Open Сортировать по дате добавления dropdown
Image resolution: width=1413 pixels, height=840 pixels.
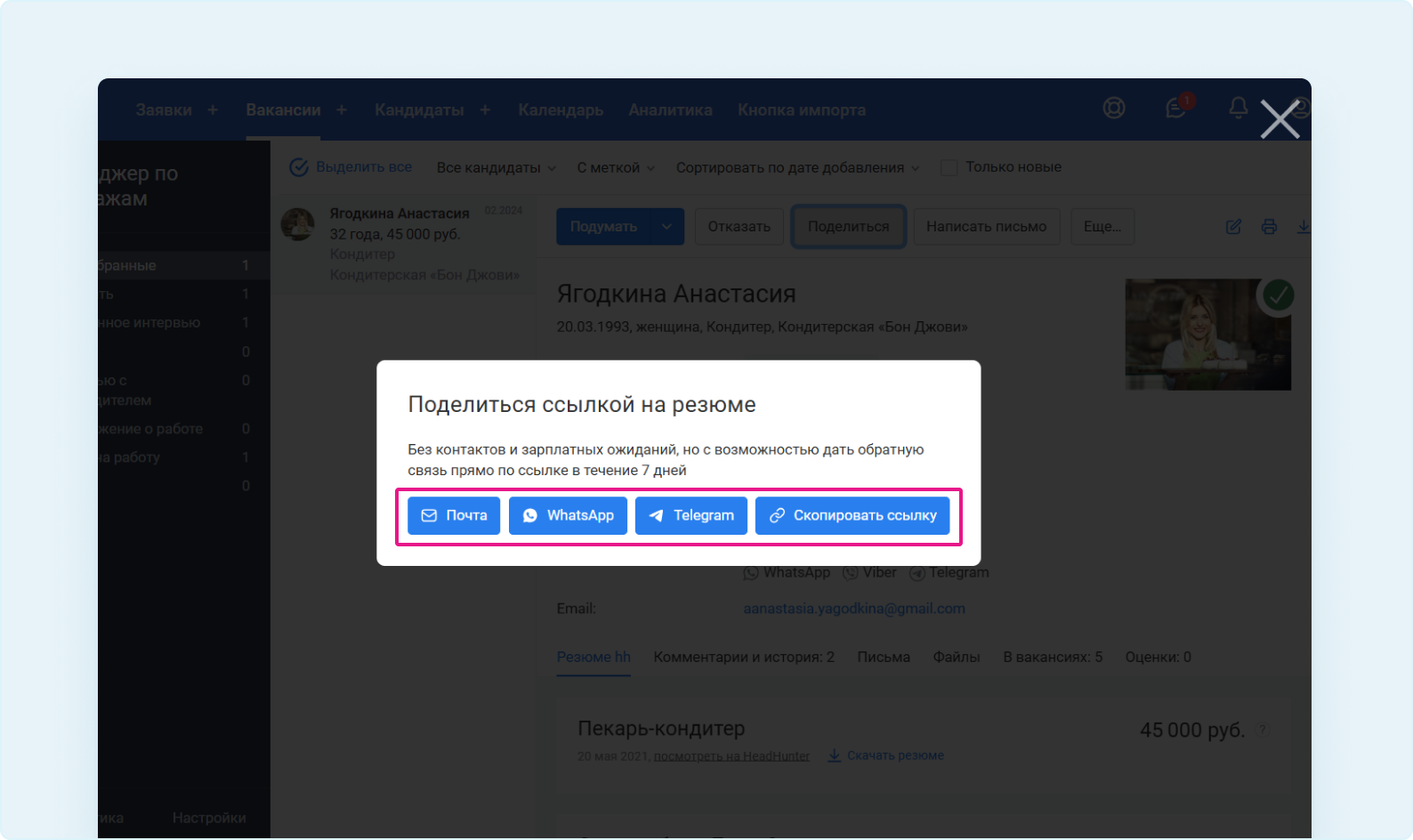pyautogui.click(x=798, y=167)
